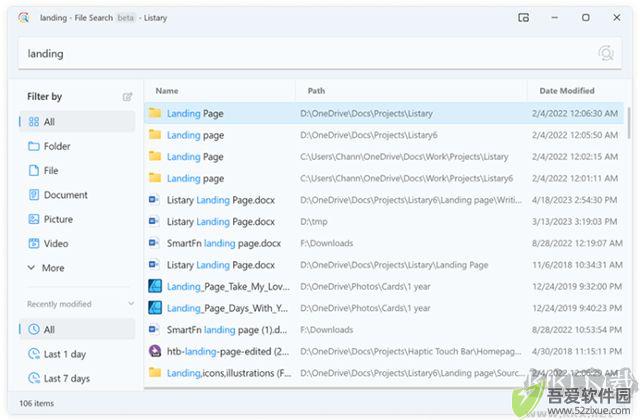Viewport: 640px width, 420px height.
Task: Click the File filter icon
Action: coord(34,170)
